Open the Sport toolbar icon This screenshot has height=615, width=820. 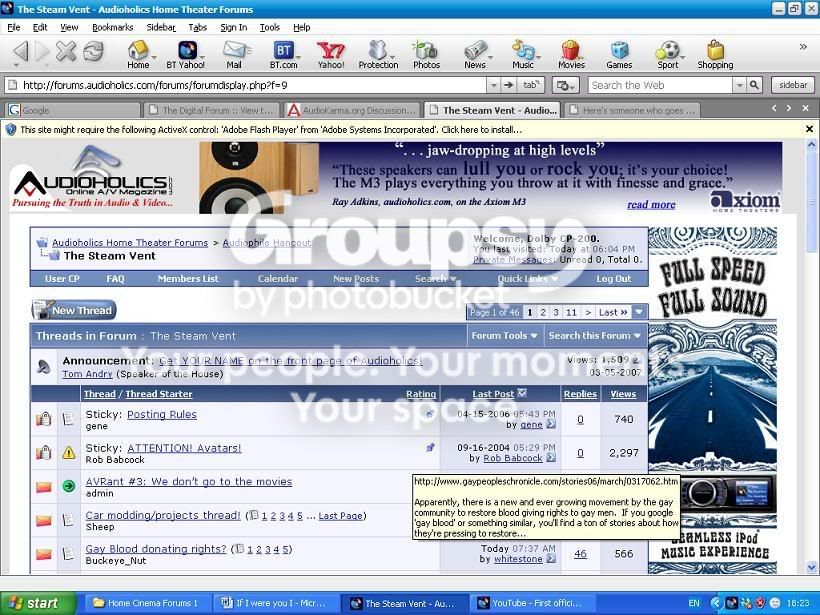[x=668, y=55]
